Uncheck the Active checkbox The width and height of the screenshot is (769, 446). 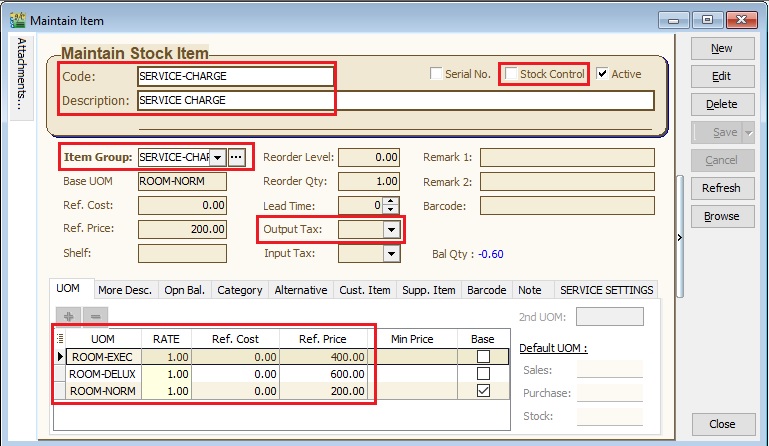(602, 74)
